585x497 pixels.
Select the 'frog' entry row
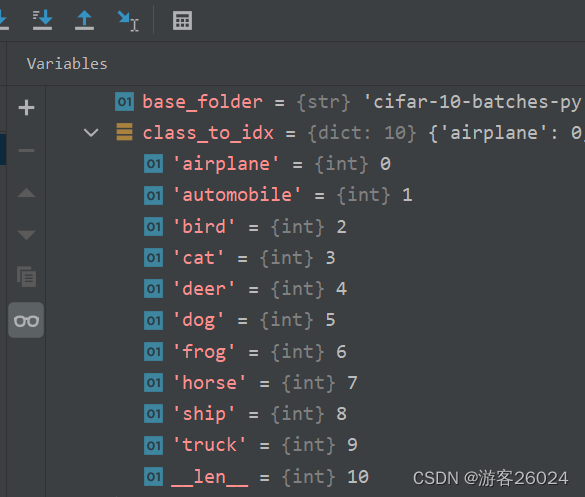[x=315, y=351]
